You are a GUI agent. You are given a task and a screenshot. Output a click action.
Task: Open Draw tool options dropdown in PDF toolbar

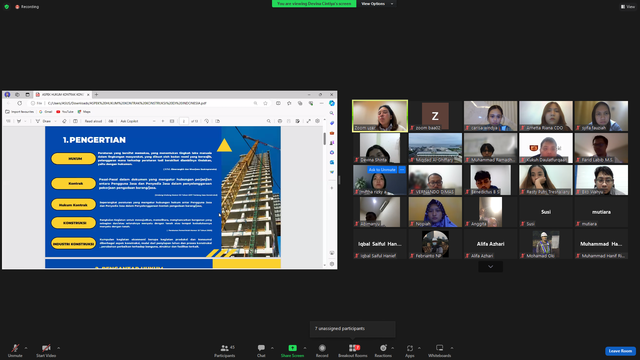pos(56,121)
